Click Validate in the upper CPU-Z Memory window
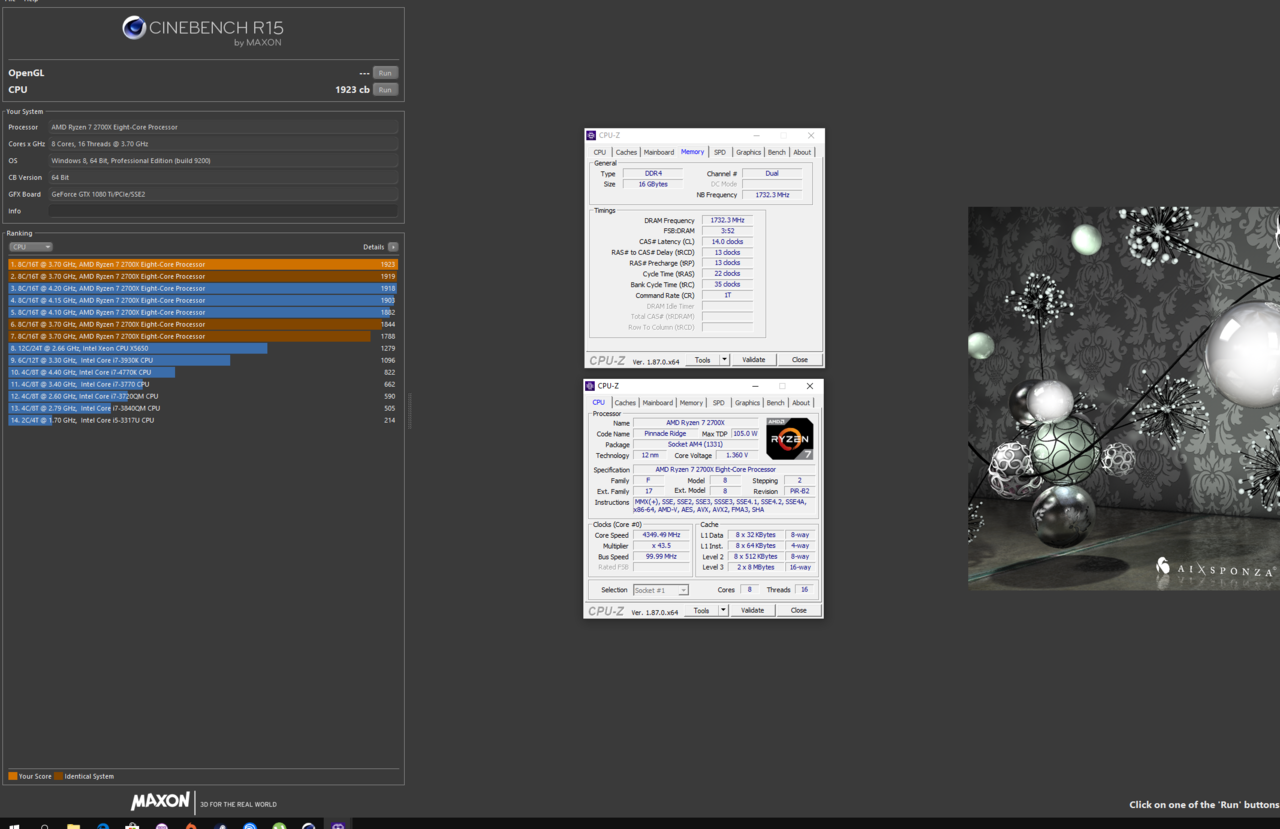Image resolution: width=1280 pixels, height=829 pixels. [x=754, y=360]
